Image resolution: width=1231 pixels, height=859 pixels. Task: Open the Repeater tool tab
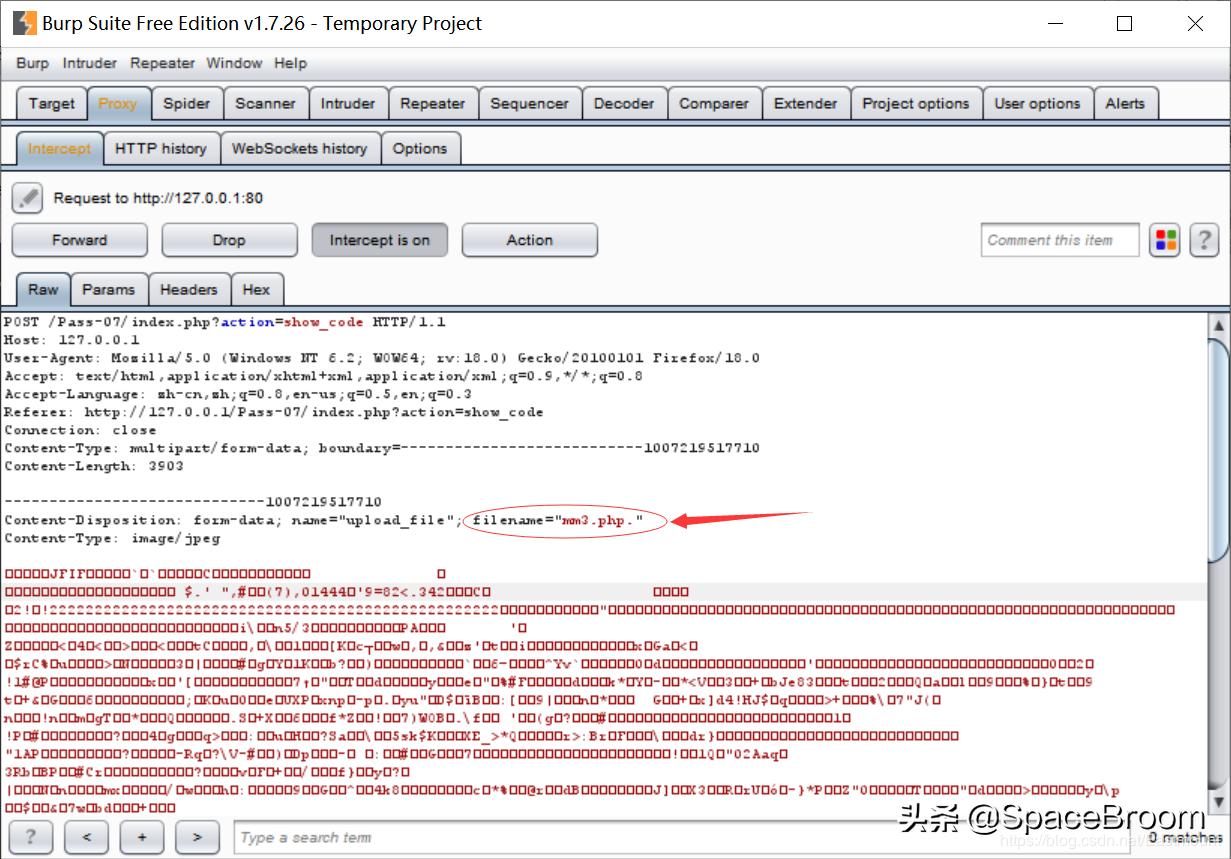click(x=432, y=104)
